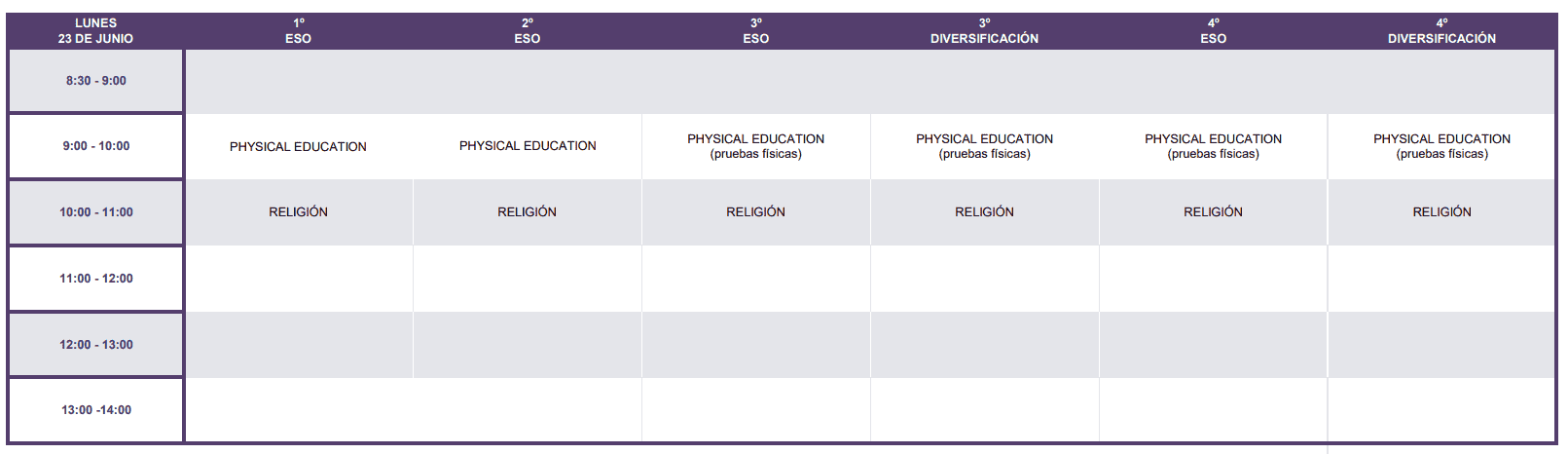Select the 11:00 - 12:00 time slot
Image resolution: width=1568 pixels, height=454 pixels.
pos(96,279)
